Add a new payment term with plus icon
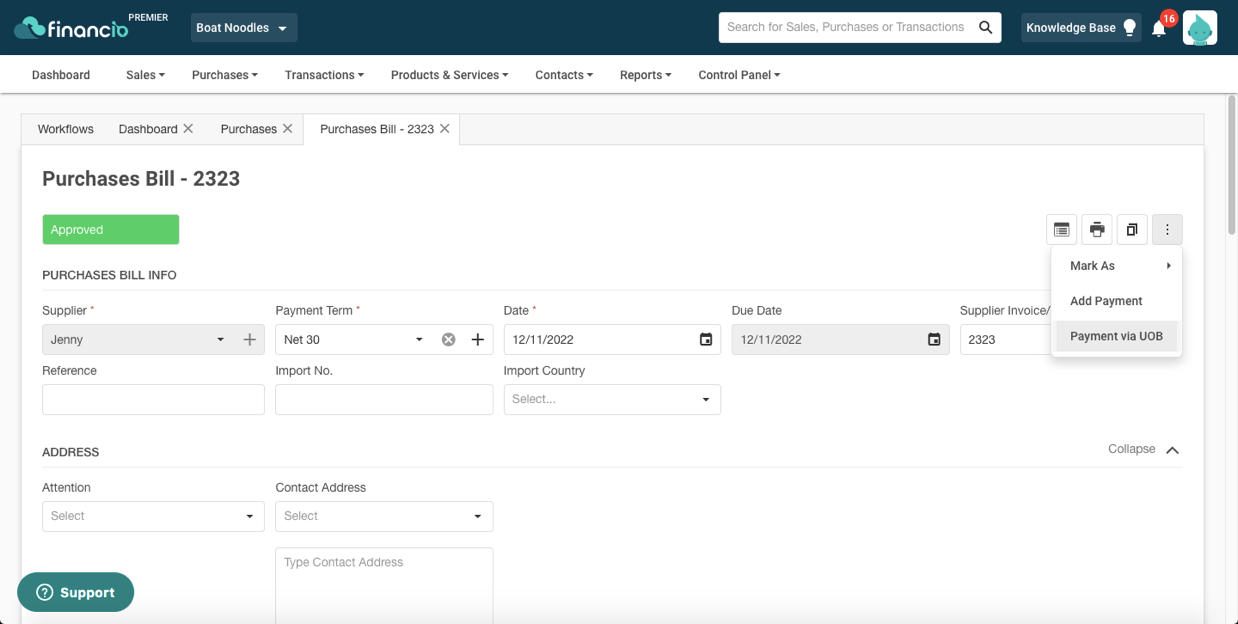 tap(478, 340)
